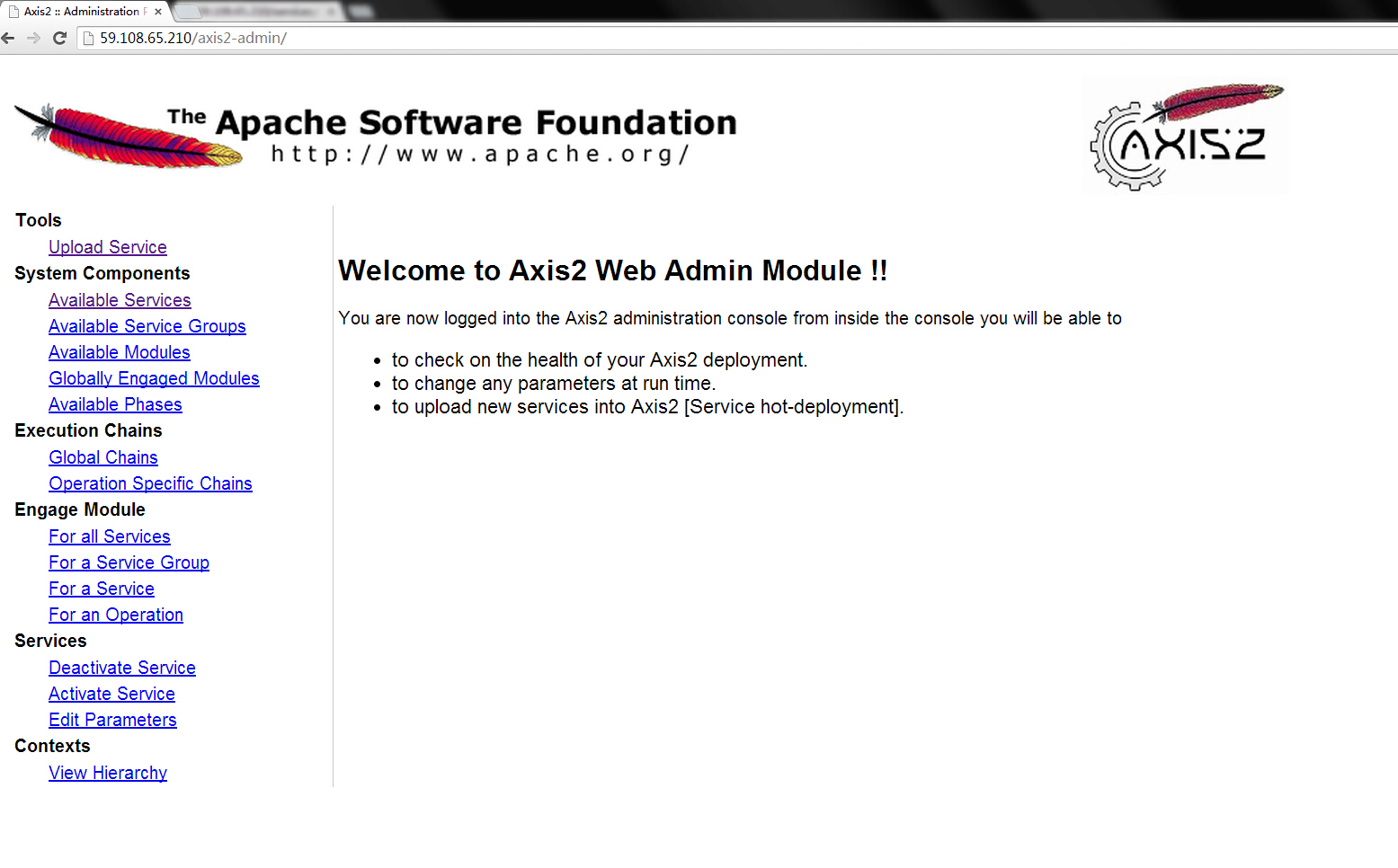Open Available Modules link

(120, 352)
